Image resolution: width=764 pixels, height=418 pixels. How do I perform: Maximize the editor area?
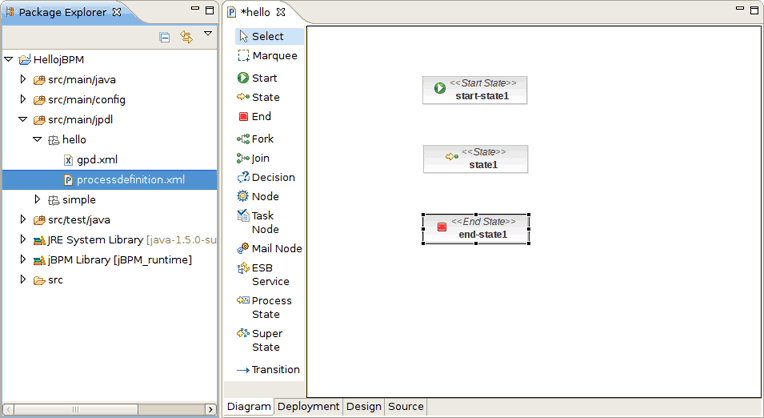coord(754,10)
